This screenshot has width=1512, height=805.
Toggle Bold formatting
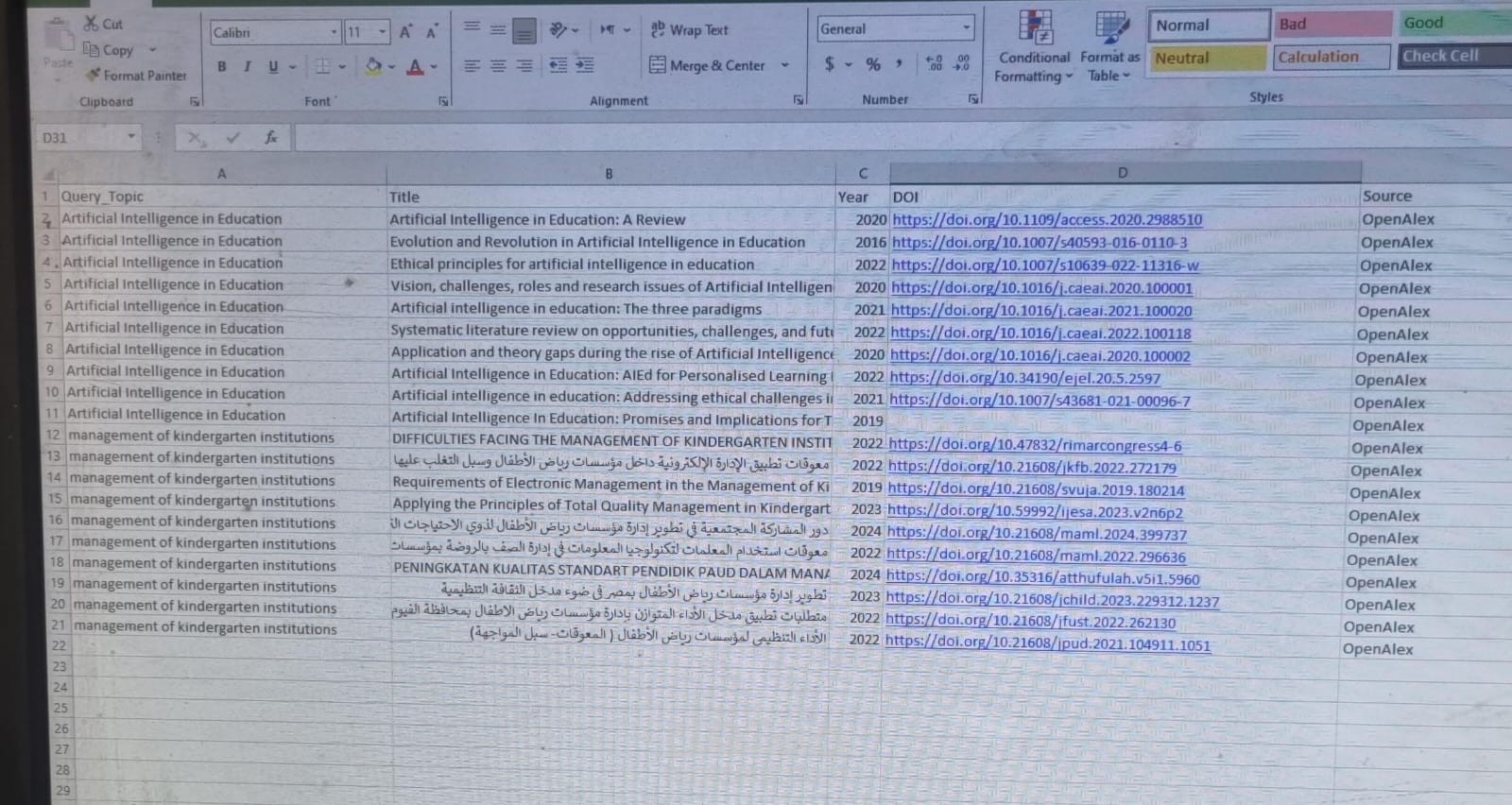coord(221,66)
